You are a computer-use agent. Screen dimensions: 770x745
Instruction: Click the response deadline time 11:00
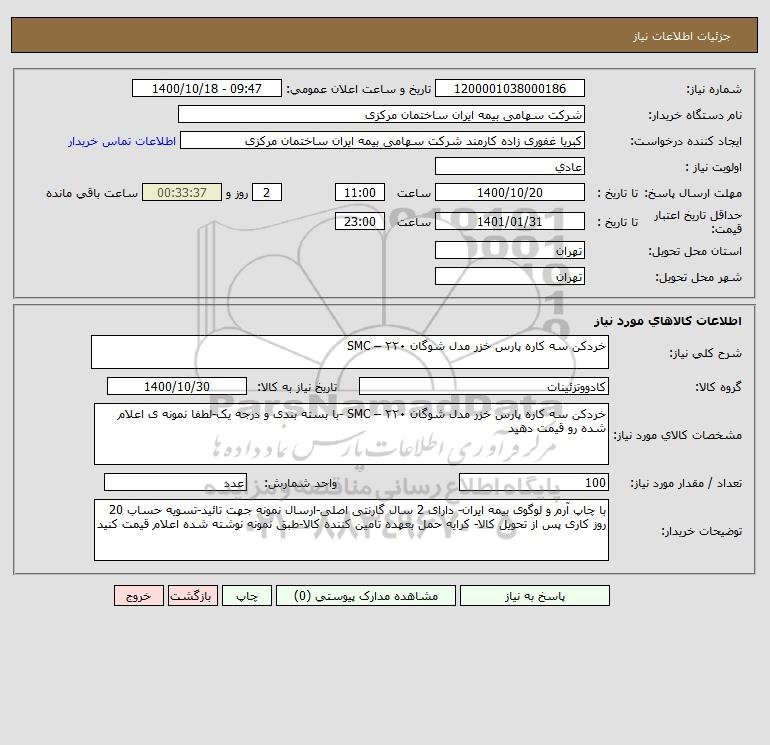click(360, 193)
